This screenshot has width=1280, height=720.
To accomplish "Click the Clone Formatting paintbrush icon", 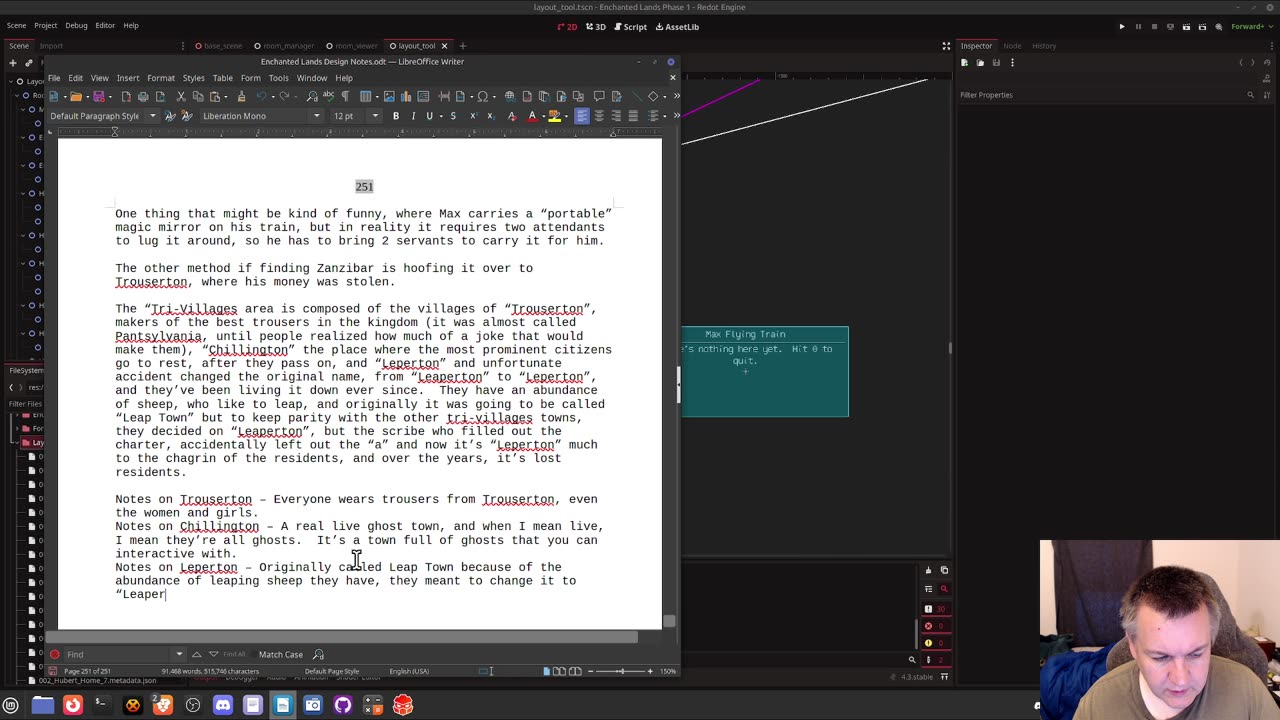I will click(241, 96).
